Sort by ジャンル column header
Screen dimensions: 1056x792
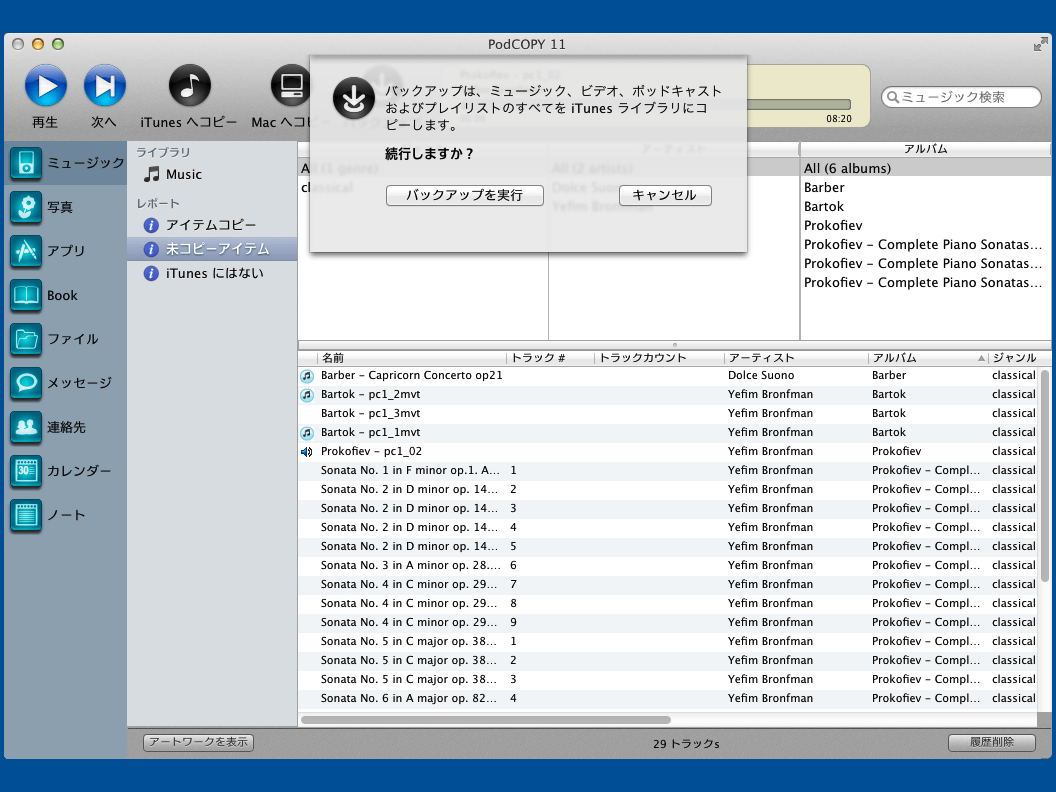(x=1014, y=358)
